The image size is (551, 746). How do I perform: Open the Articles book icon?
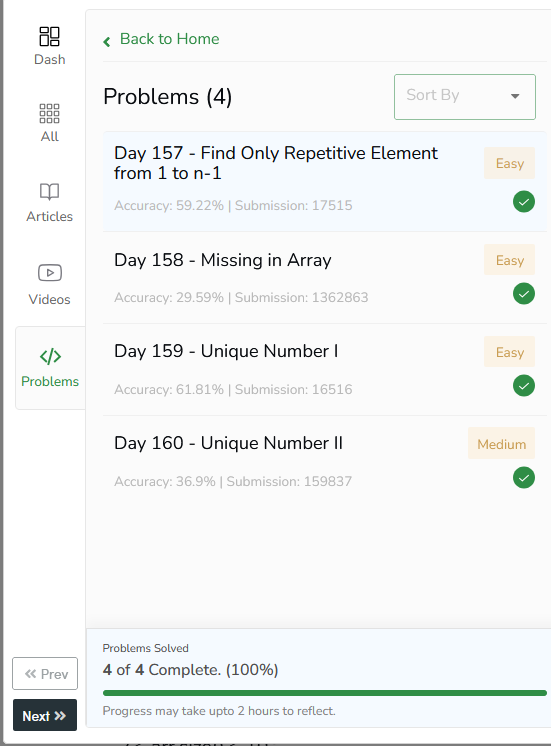pyautogui.click(x=49, y=192)
